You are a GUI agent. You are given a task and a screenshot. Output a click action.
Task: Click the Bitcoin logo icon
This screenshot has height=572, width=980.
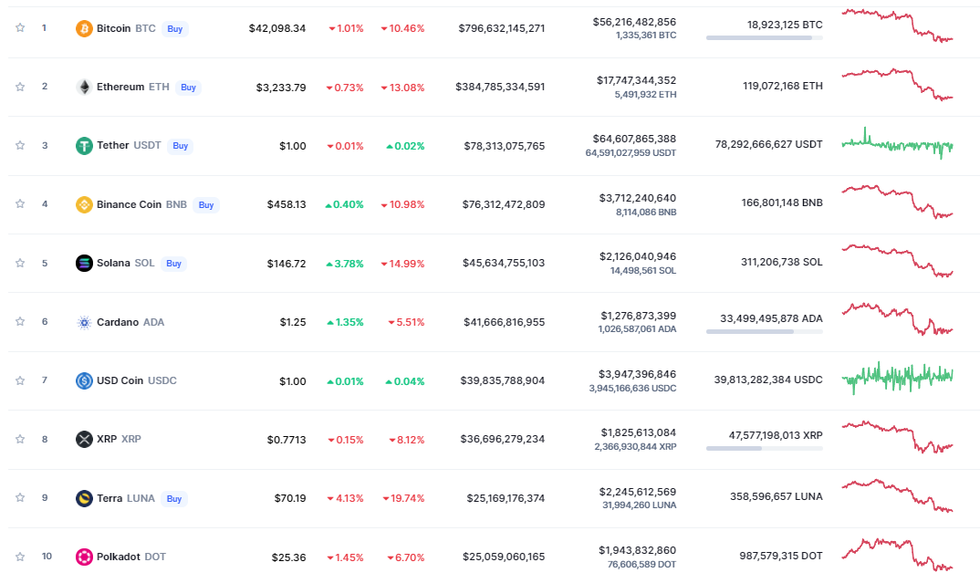[x=84, y=29]
